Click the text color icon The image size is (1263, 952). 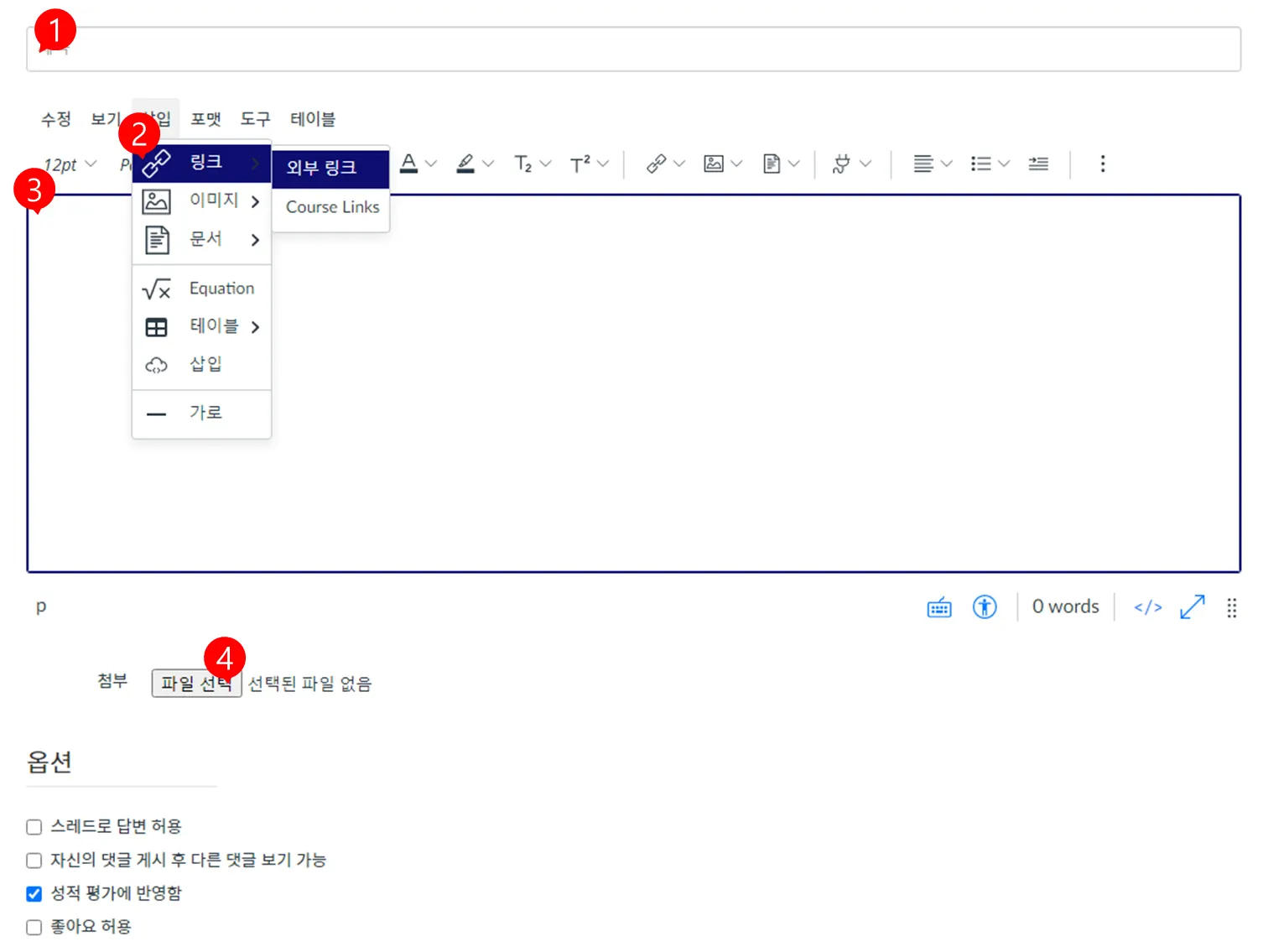(408, 164)
